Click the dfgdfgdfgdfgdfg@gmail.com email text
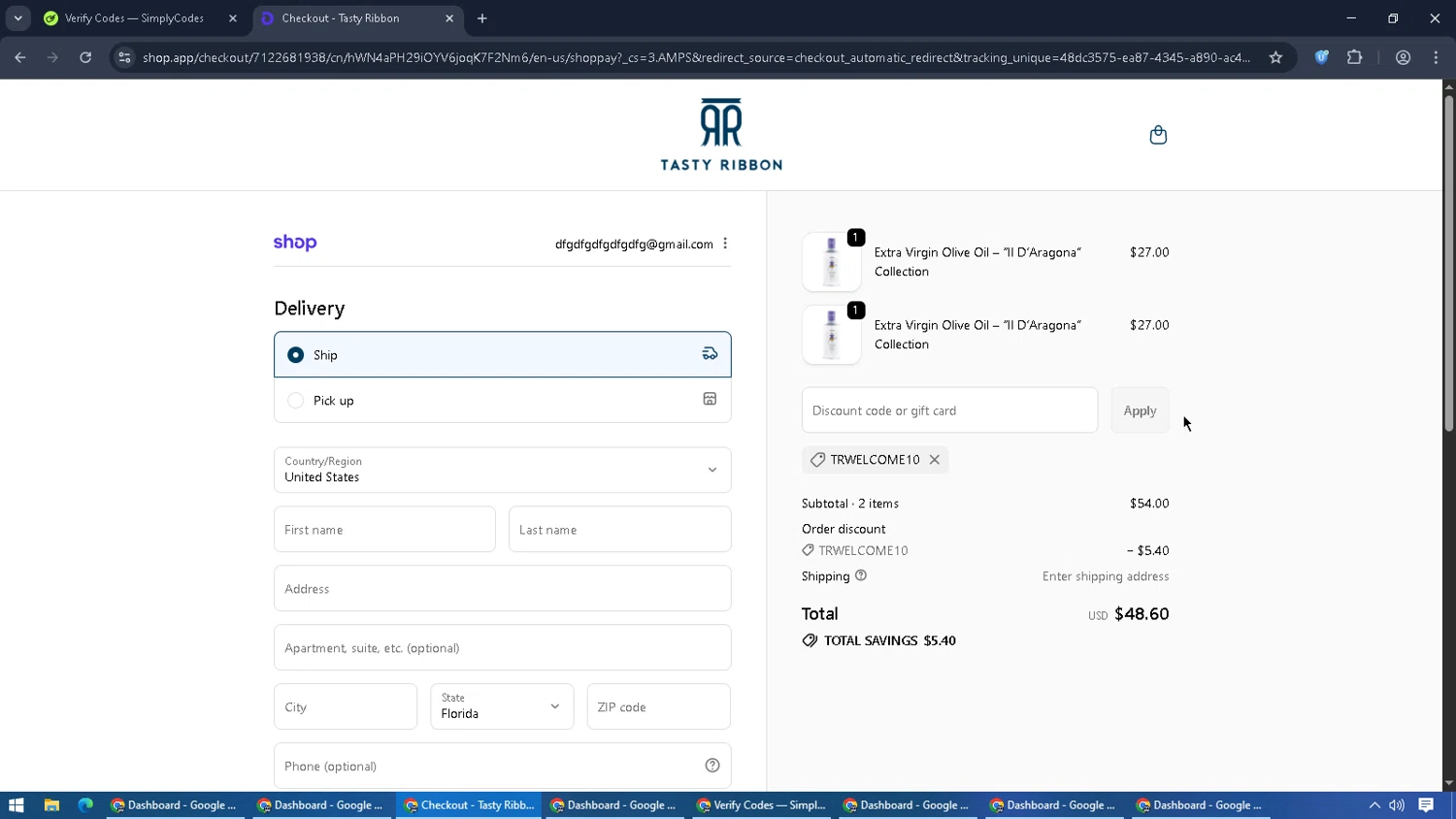Viewport: 1456px width, 819px height. [x=634, y=245]
